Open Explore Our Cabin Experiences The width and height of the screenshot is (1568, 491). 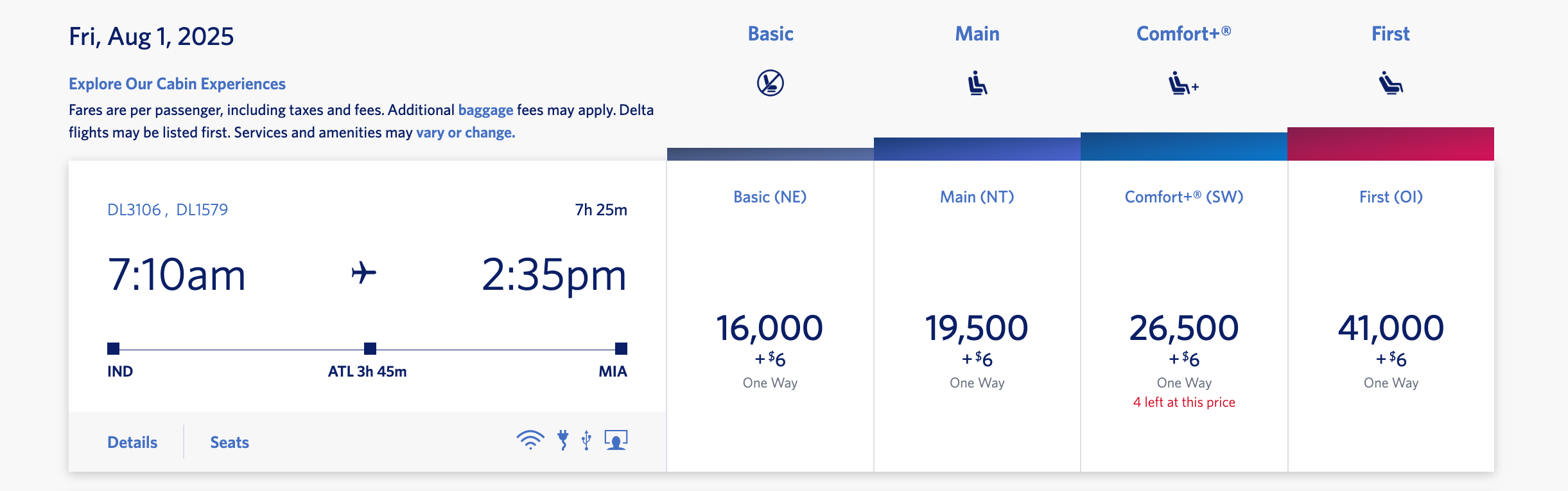point(177,83)
